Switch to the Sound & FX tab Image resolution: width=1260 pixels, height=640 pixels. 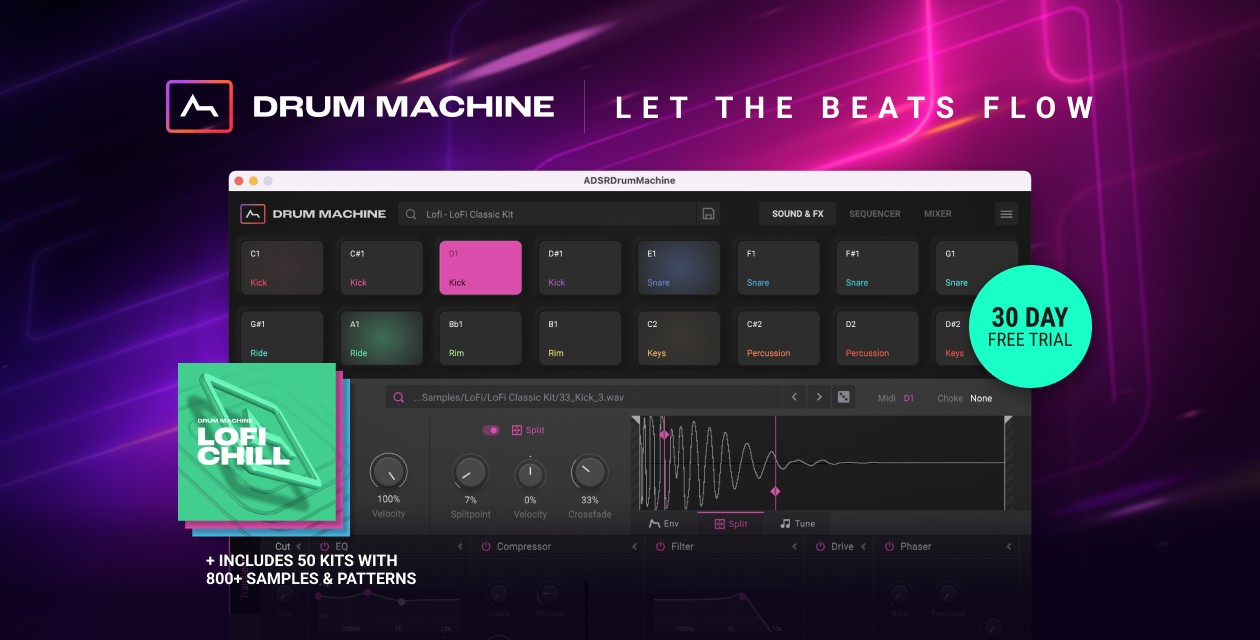(x=797, y=214)
